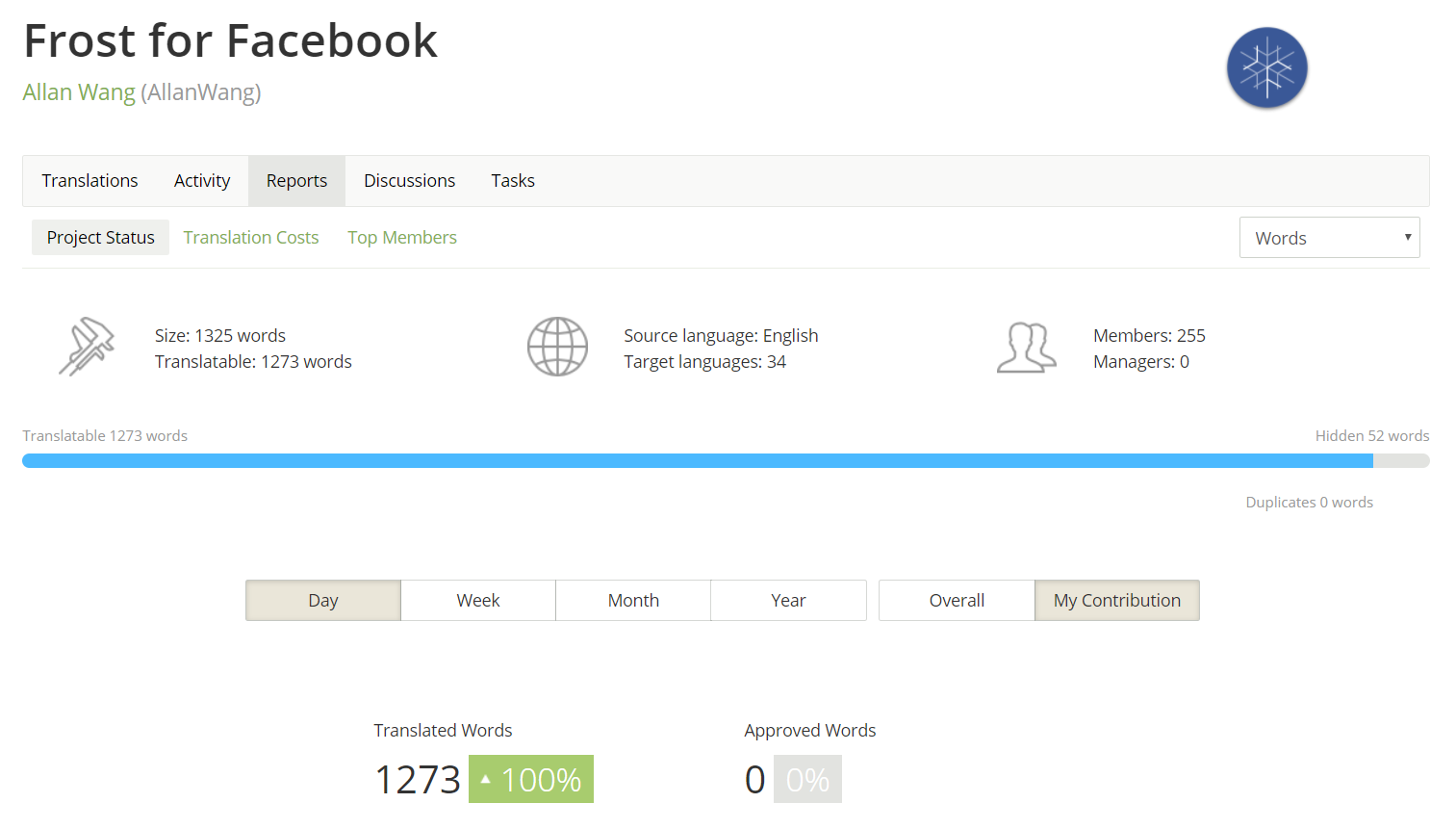The width and height of the screenshot is (1456, 829).
Task: Select the Reports tab
Action: pos(296,181)
